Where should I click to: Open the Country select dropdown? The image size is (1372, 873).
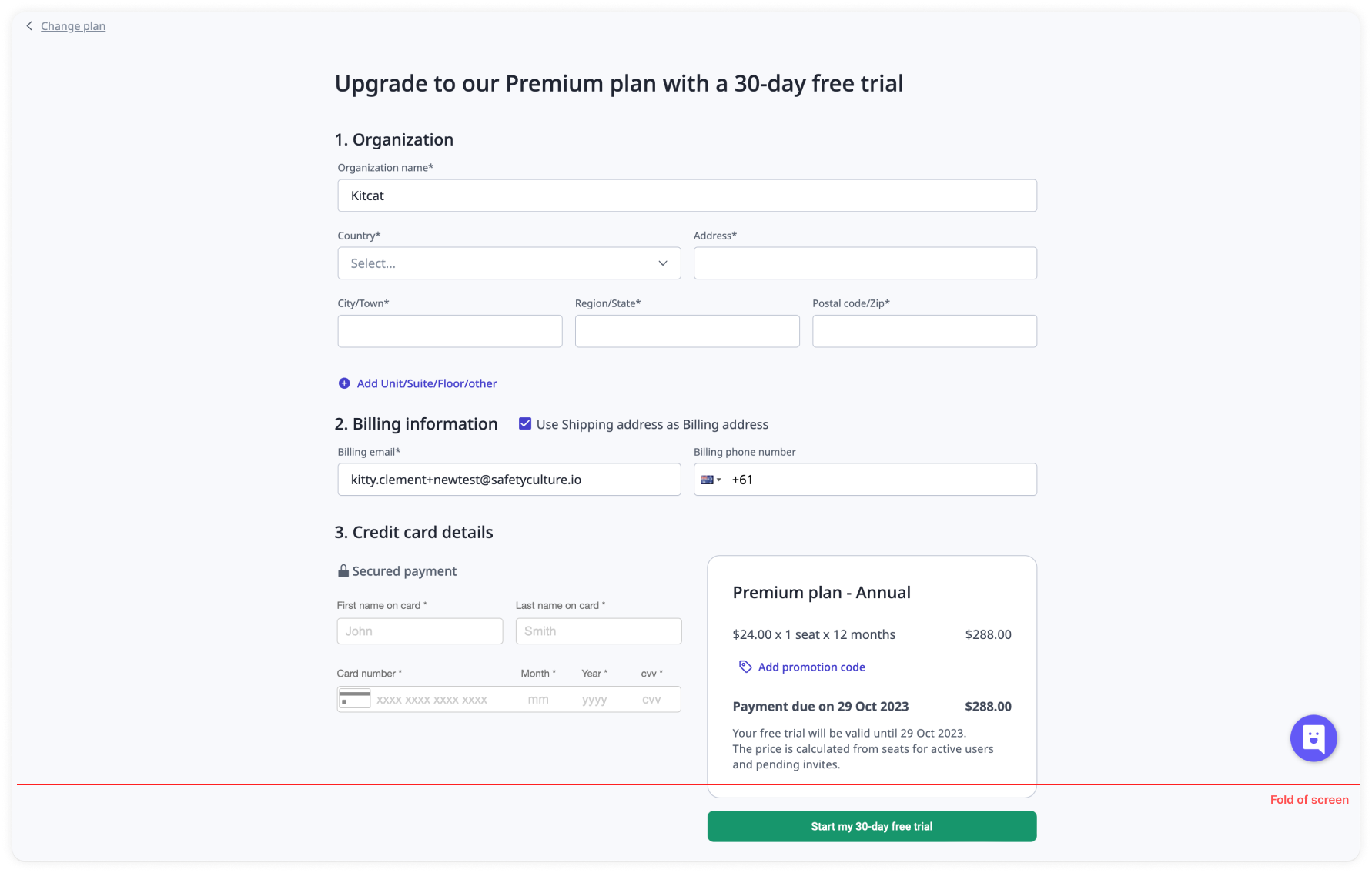coord(508,263)
